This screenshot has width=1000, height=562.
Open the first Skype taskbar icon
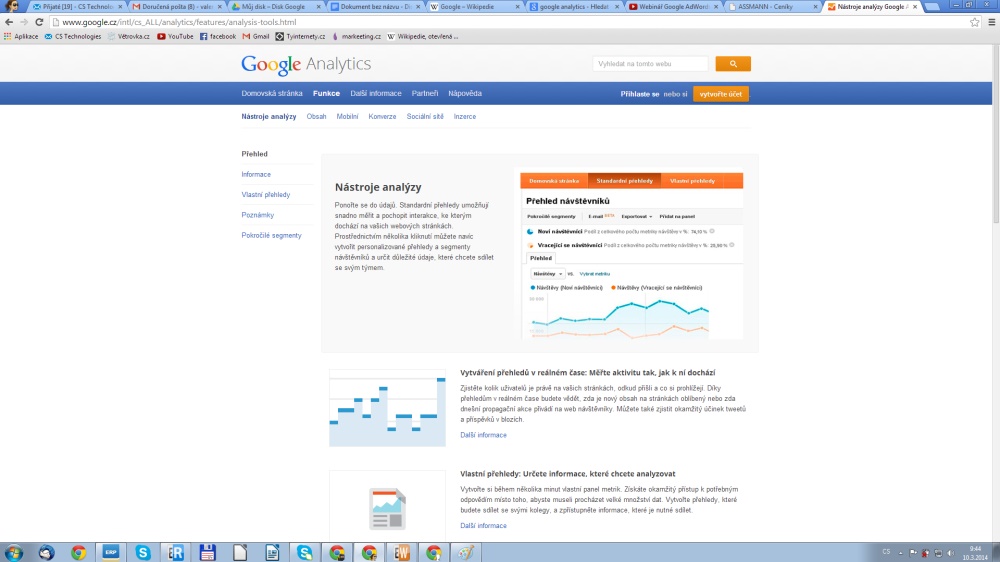[143, 552]
